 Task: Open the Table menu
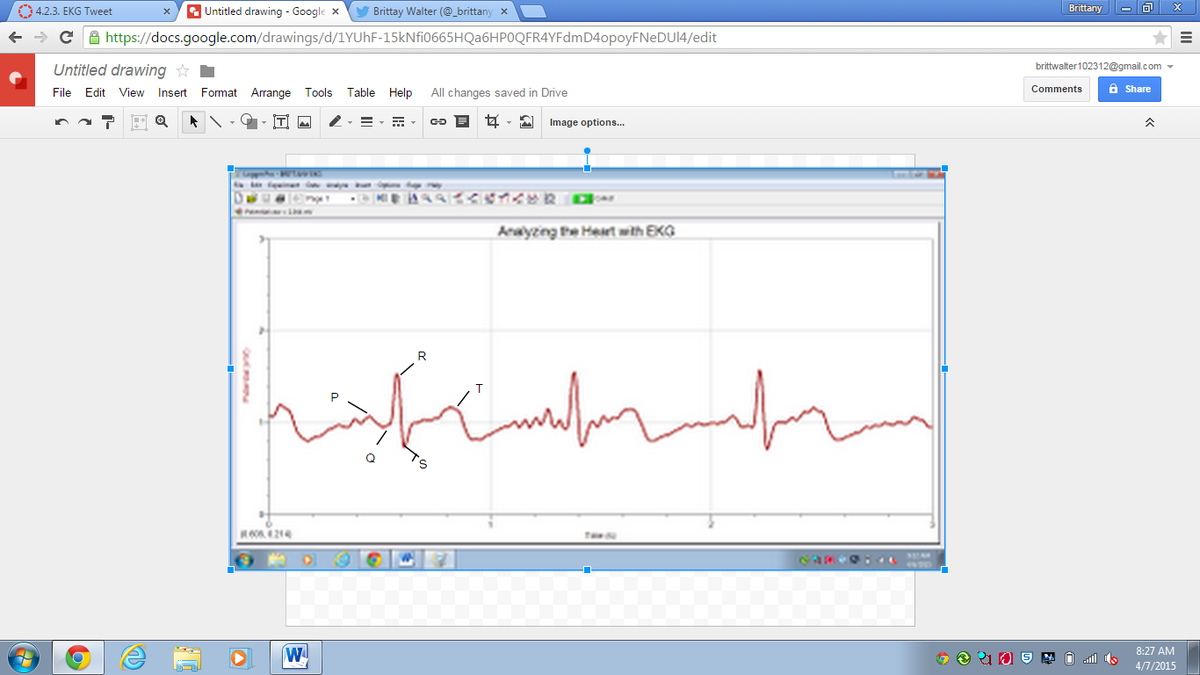(361, 92)
